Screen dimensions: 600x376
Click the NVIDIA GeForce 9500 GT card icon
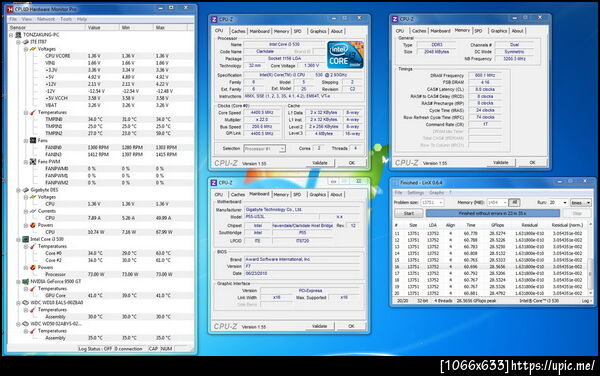[26, 282]
